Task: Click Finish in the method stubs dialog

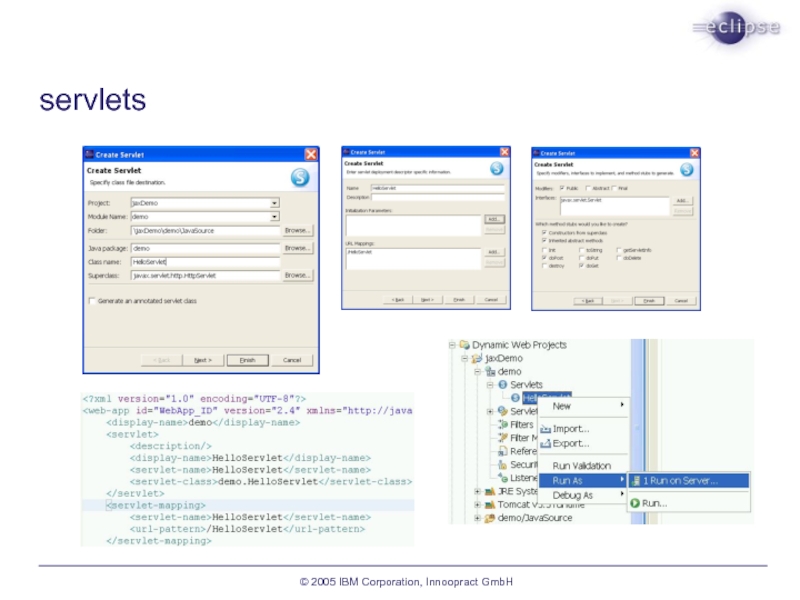Action: click(649, 301)
